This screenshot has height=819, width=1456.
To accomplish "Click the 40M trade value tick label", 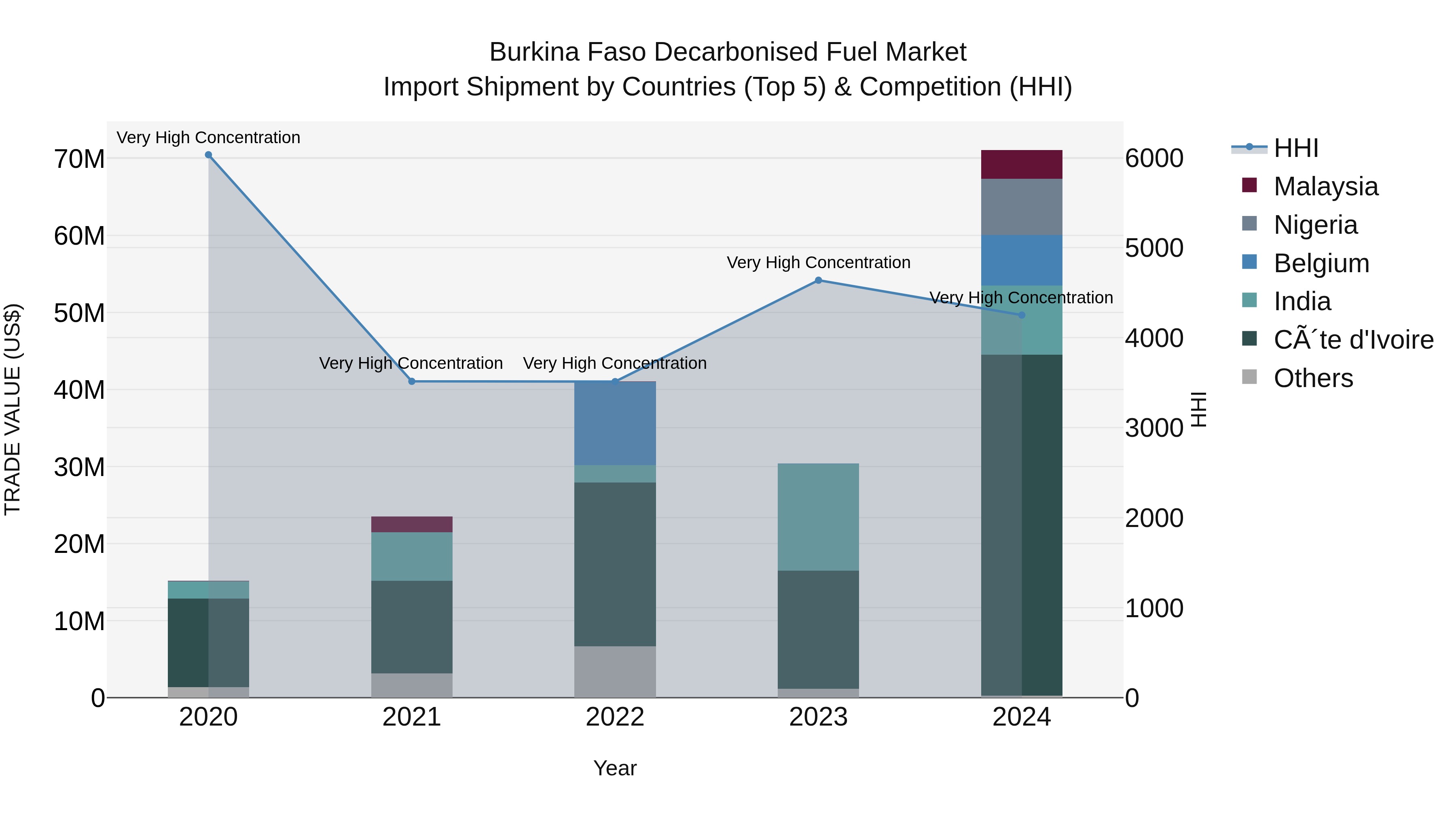I will click(x=79, y=390).
